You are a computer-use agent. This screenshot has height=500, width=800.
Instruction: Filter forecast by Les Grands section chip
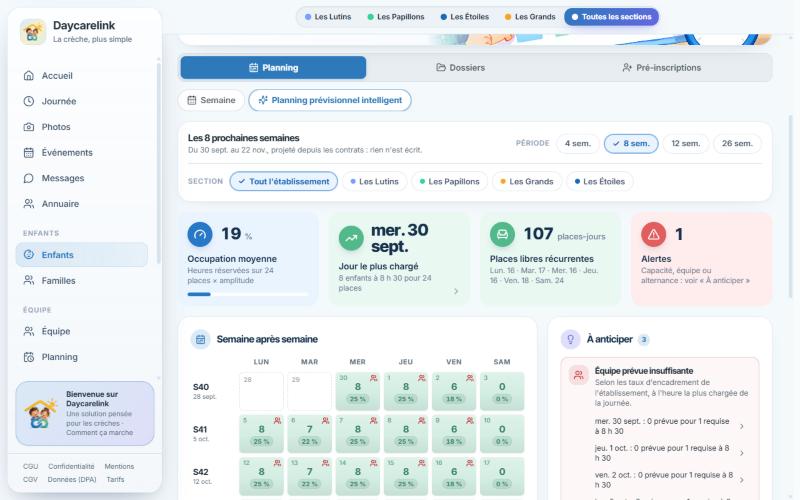click(527, 181)
